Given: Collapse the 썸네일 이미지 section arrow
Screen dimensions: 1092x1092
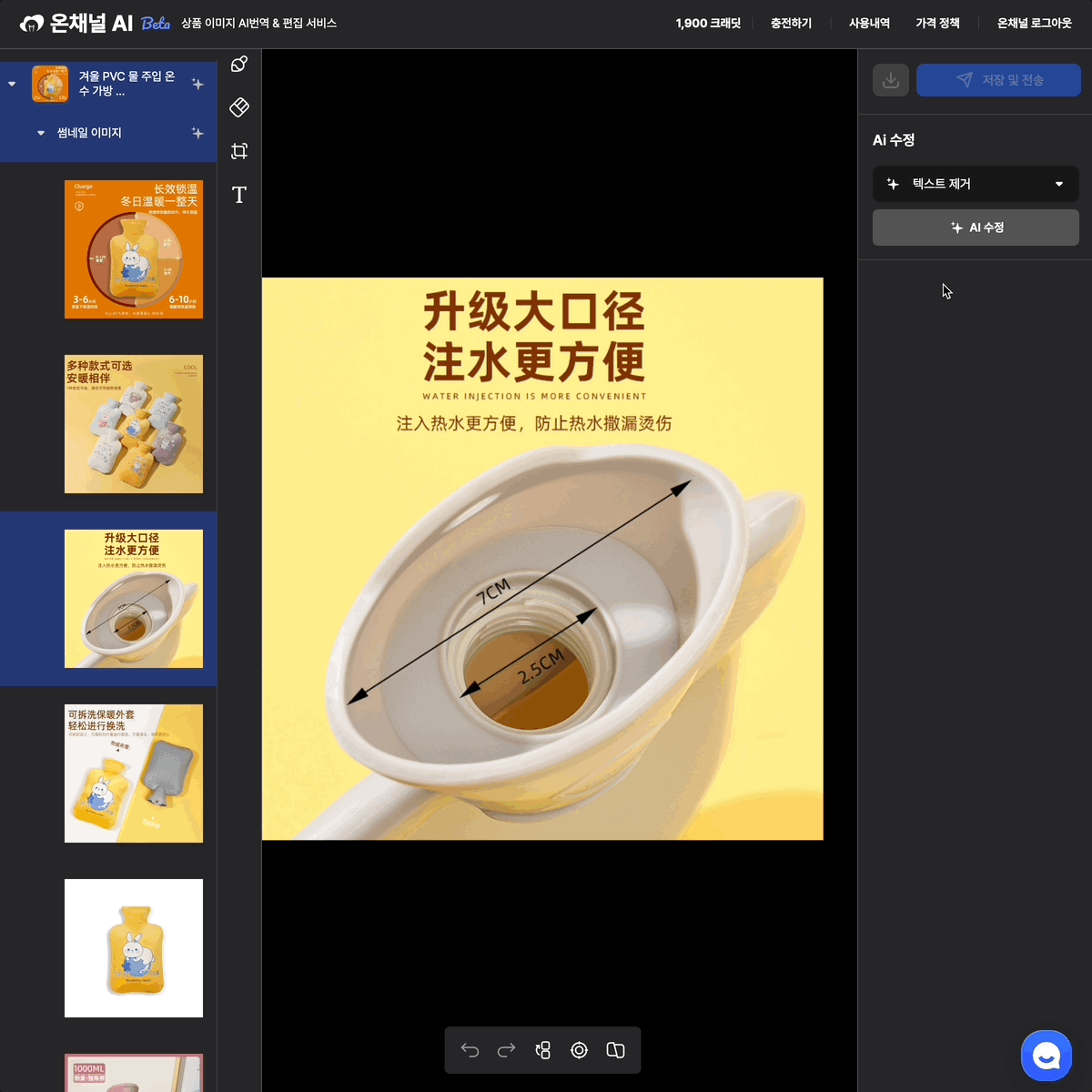Looking at the screenshot, I should [41, 133].
